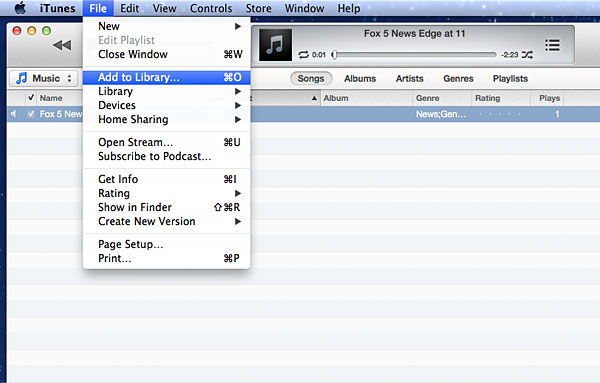The width and height of the screenshot is (600, 383).
Task: Switch to the Albums tab
Action: point(360,78)
